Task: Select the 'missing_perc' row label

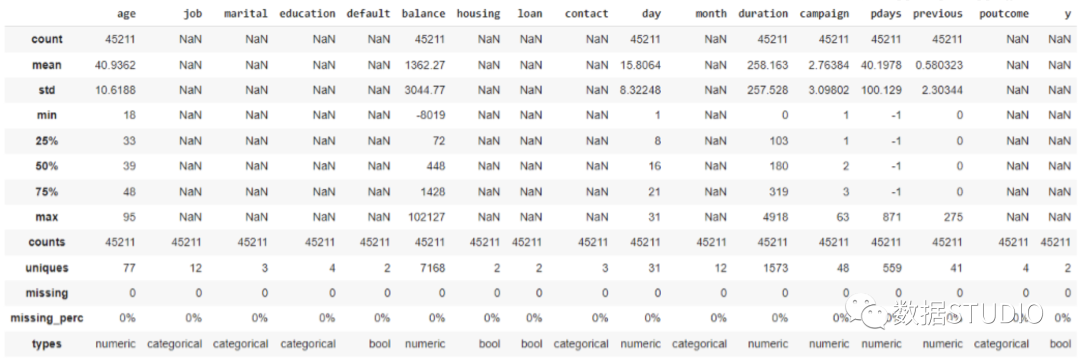Action: coord(48,318)
